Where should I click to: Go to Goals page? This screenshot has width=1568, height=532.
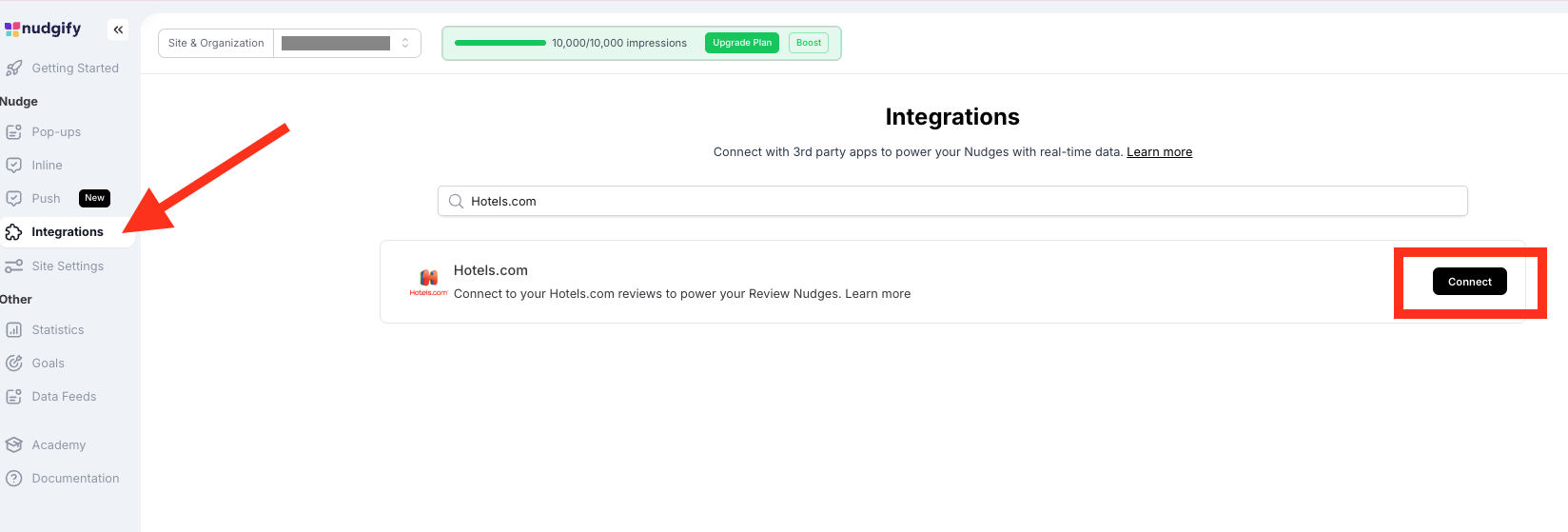click(48, 364)
